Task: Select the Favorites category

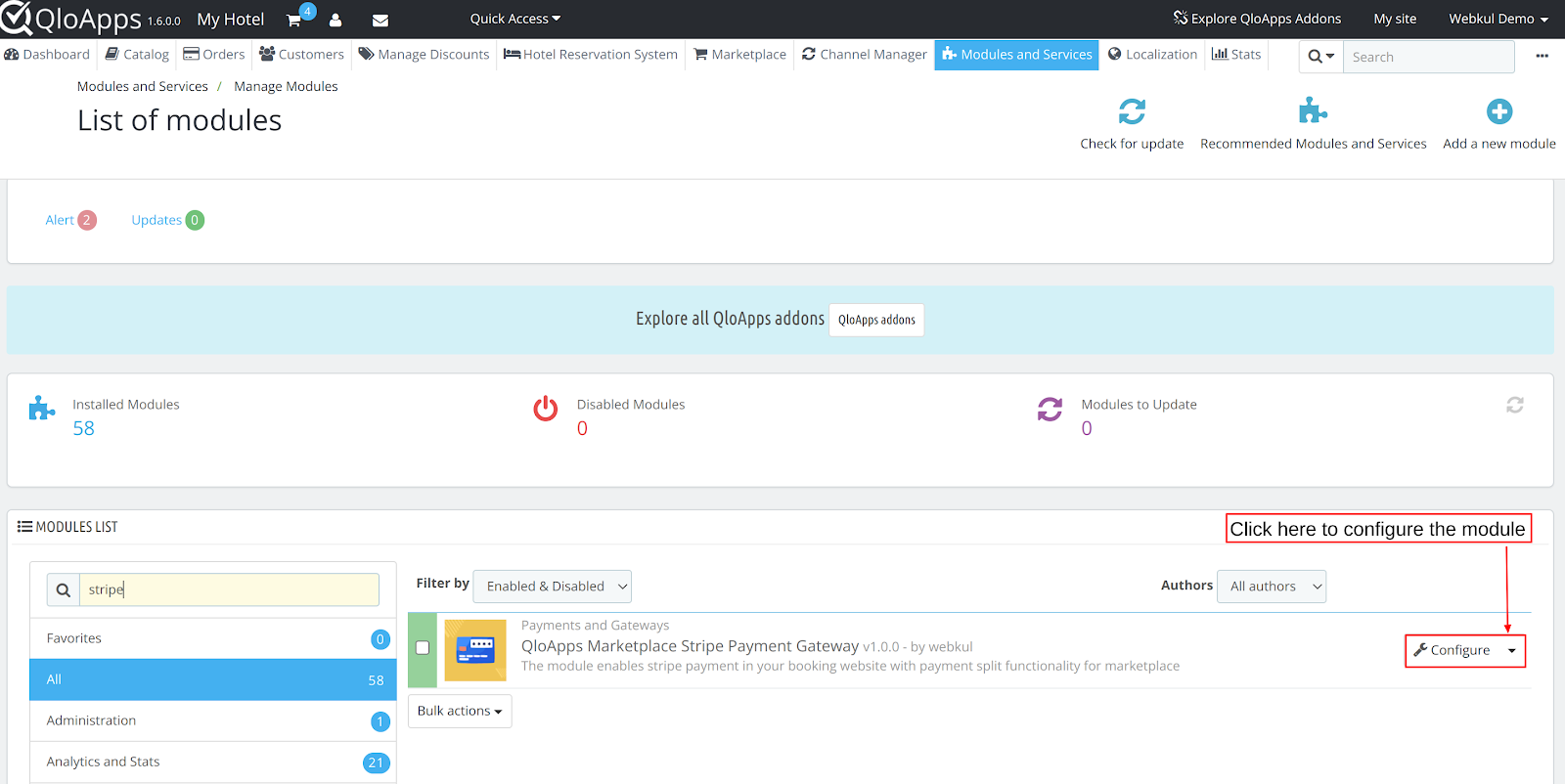Action: pos(213,638)
